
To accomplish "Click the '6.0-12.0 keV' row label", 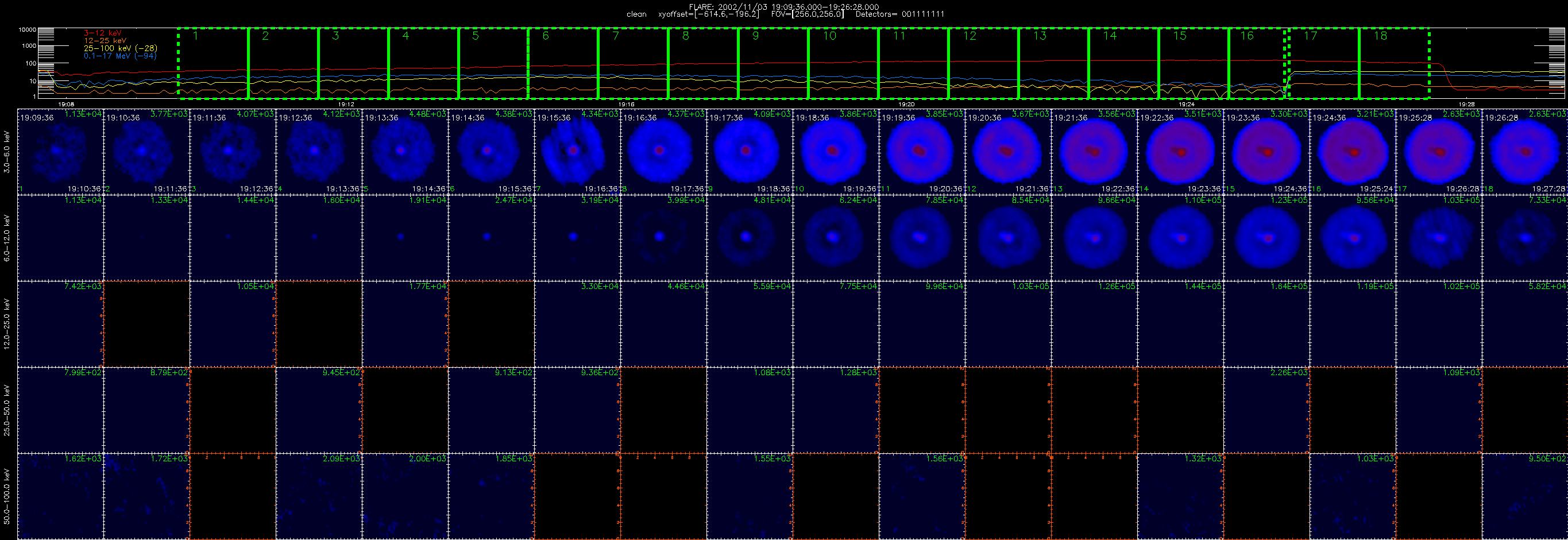I will (7, 237).
